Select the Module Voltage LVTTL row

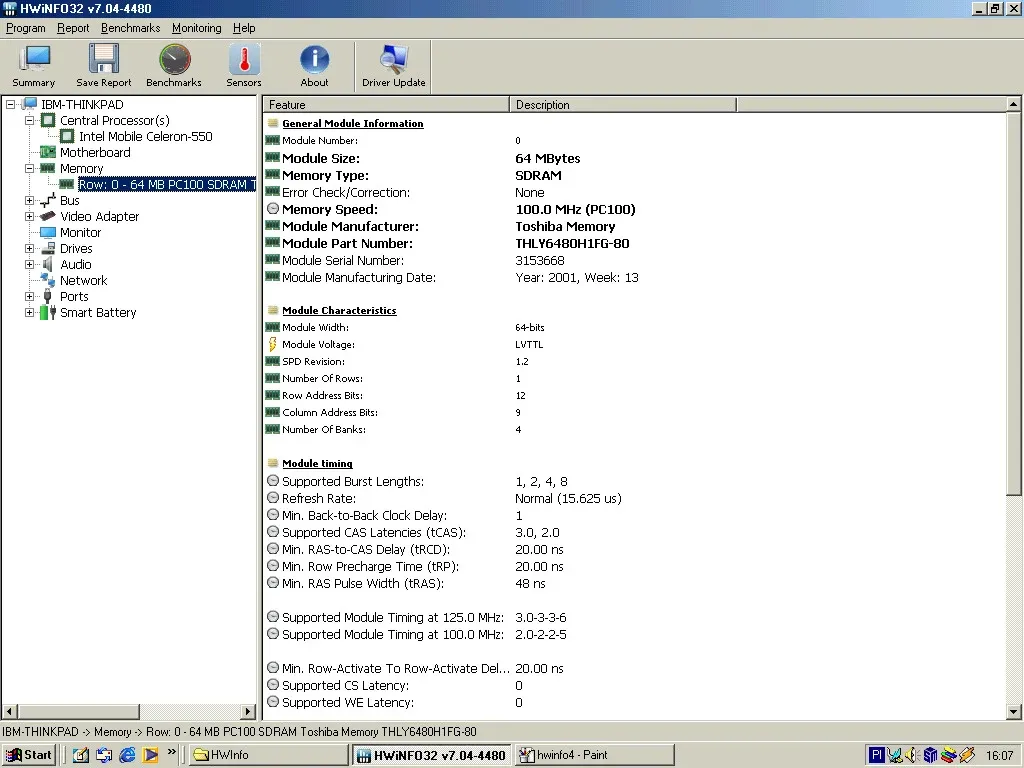pos(404,344)
